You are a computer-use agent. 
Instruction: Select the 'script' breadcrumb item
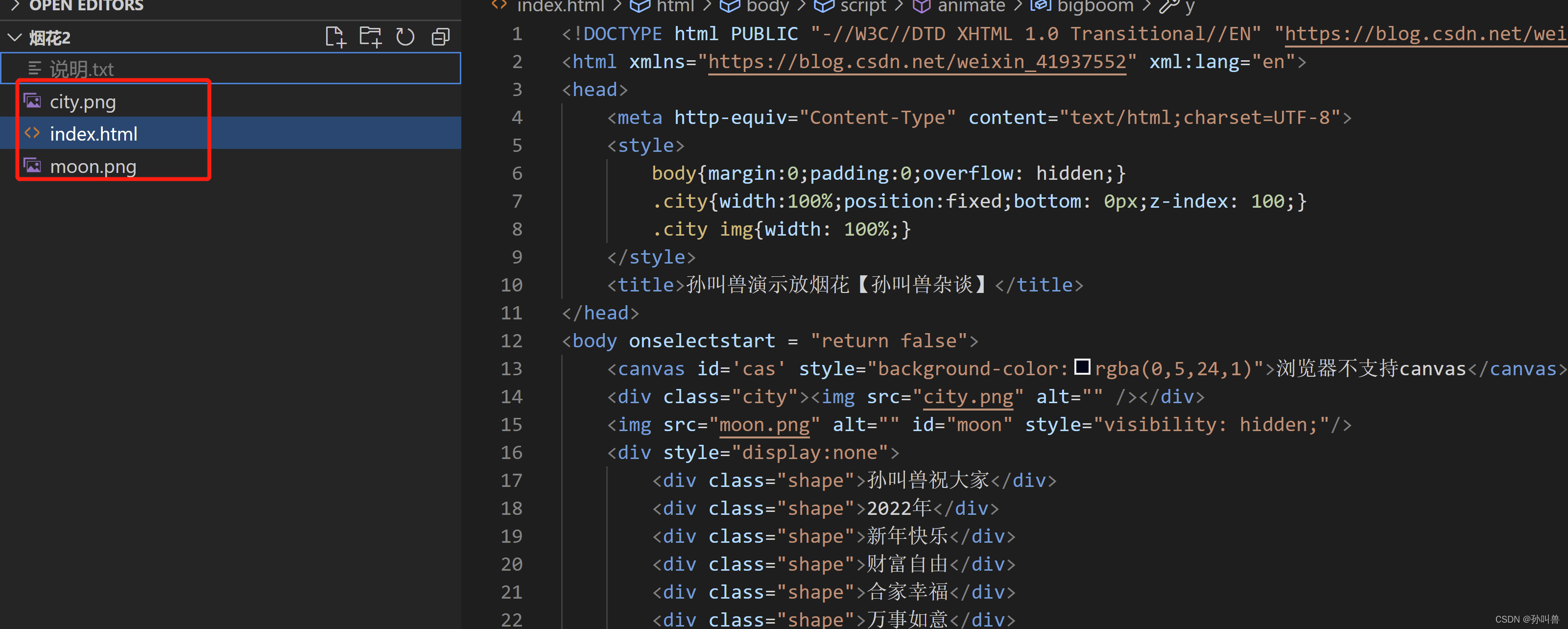point(862,7)
